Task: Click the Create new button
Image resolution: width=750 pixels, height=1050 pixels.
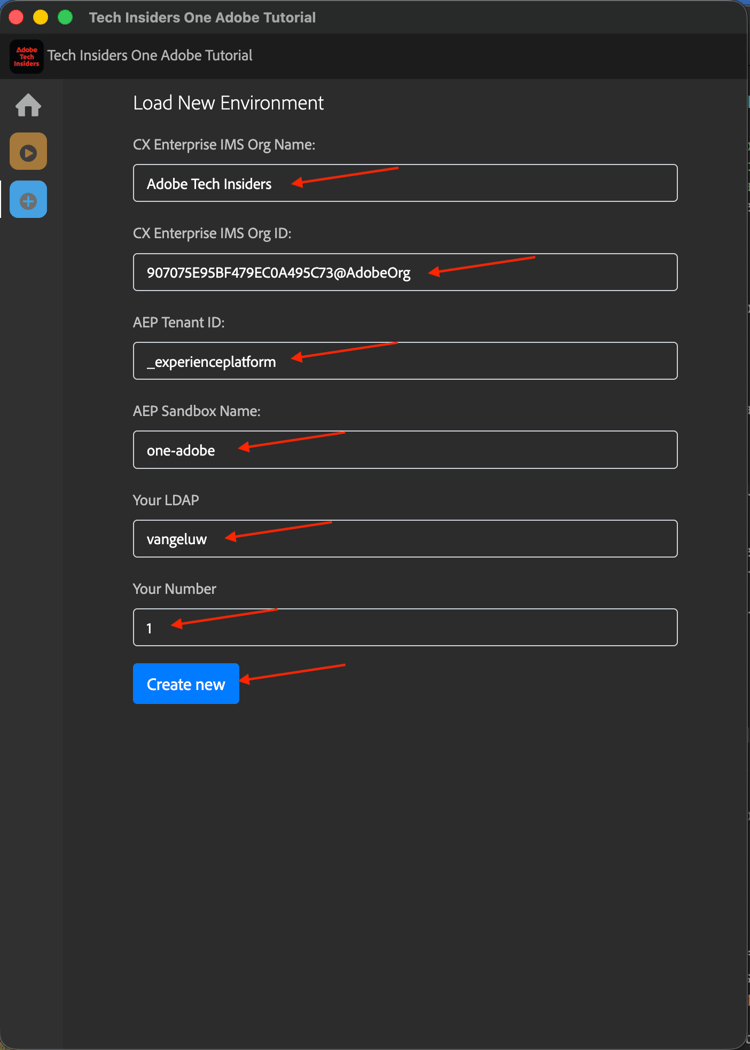Action: coord(186,684)
